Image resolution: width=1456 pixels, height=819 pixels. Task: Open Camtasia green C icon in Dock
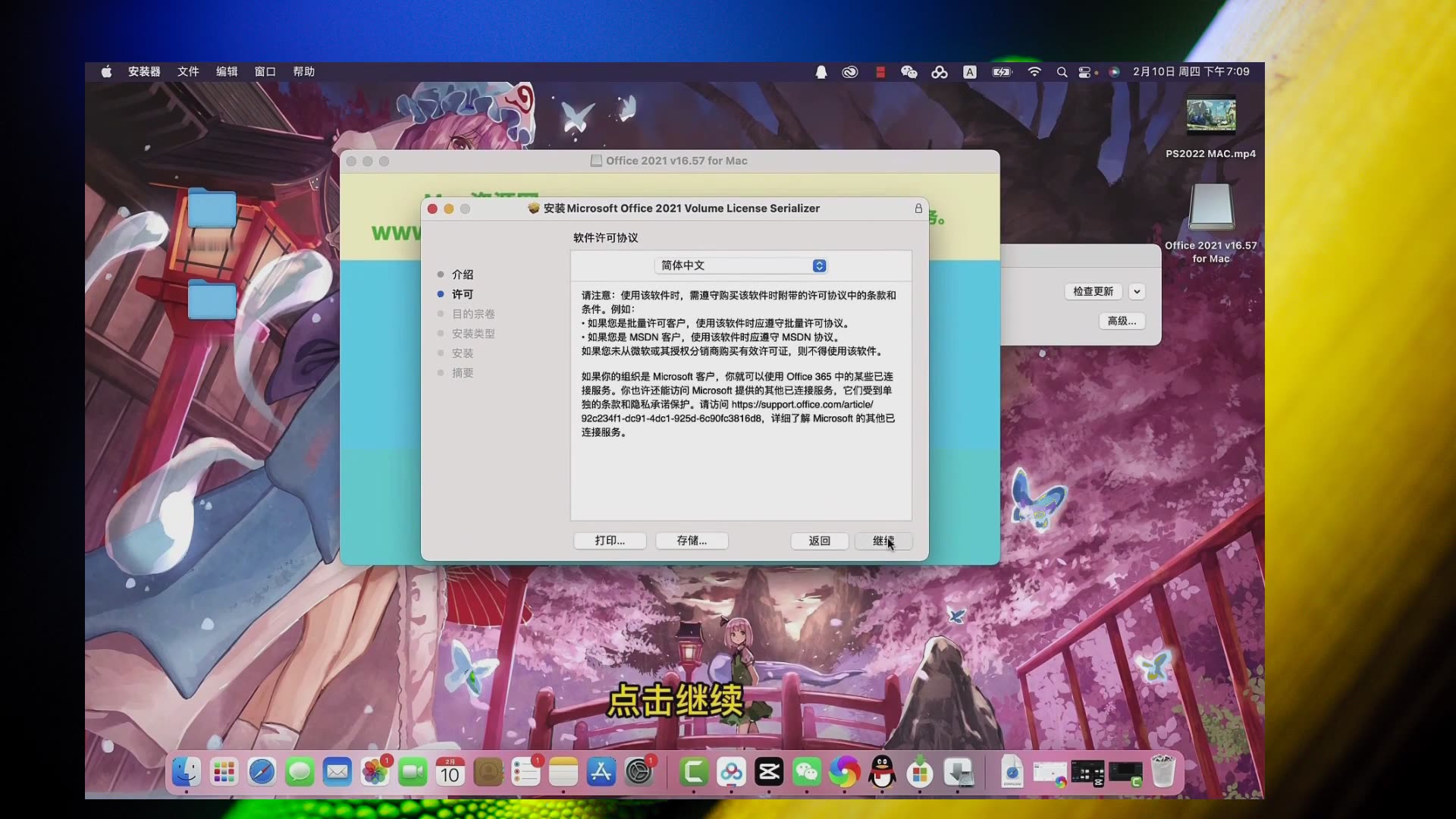(x=693, y=773)
